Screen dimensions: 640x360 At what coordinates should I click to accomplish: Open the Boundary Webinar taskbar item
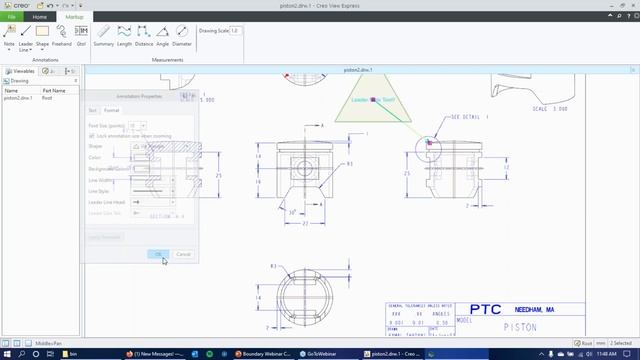pyautogui.click(x=263, y=354)
